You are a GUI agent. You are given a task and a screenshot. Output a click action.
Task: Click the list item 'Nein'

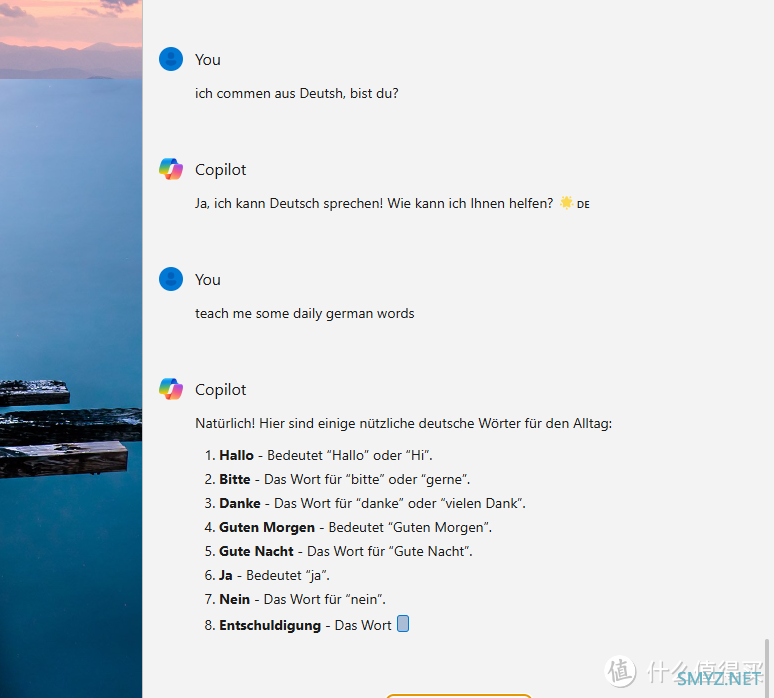pyautogui.click(x=295, y=599)
